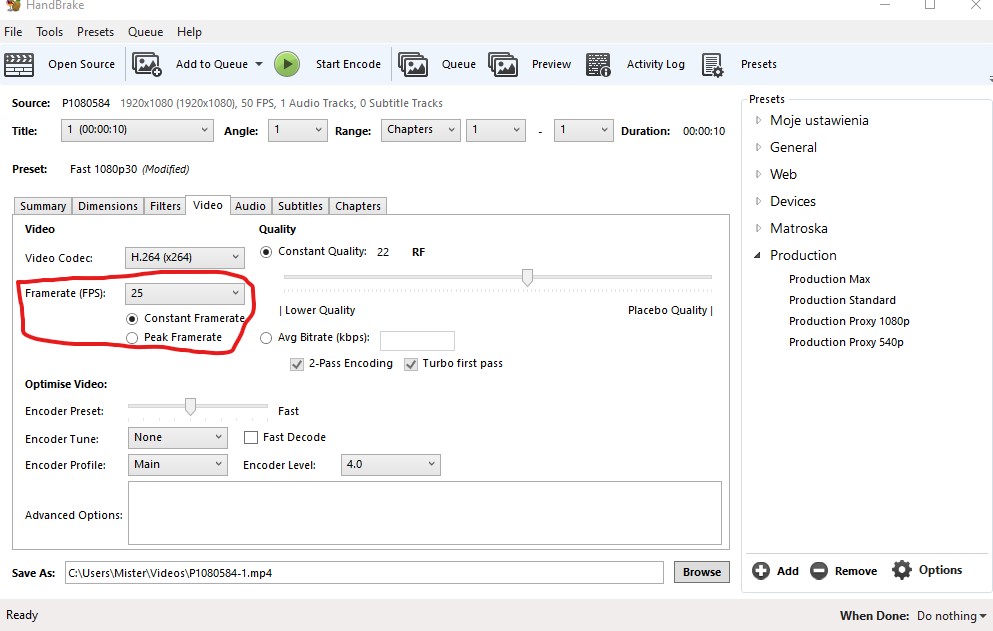Image resolution: width=993 pixels, height=631 pixels.
Task: Click the Preview images icon
Action: [x=503, y=65]
